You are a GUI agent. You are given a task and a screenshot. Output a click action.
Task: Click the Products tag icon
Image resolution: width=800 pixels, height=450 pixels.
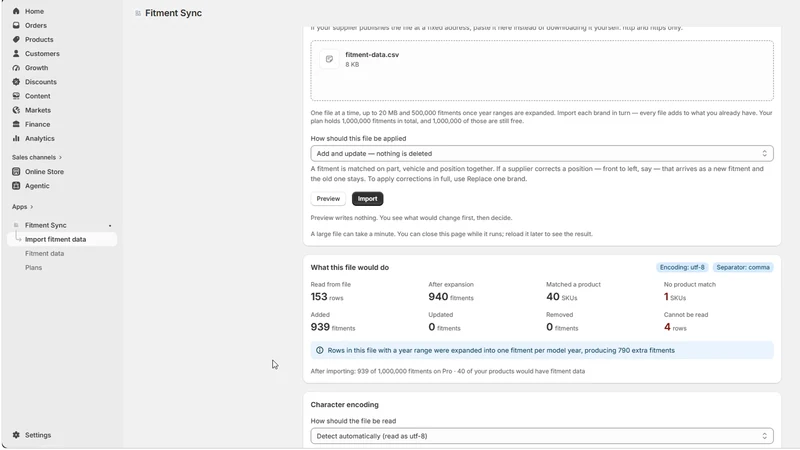(x=16, y=39)
